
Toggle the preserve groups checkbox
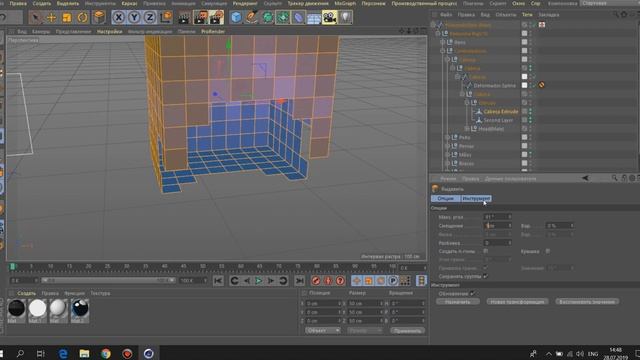tap(485, 276)
